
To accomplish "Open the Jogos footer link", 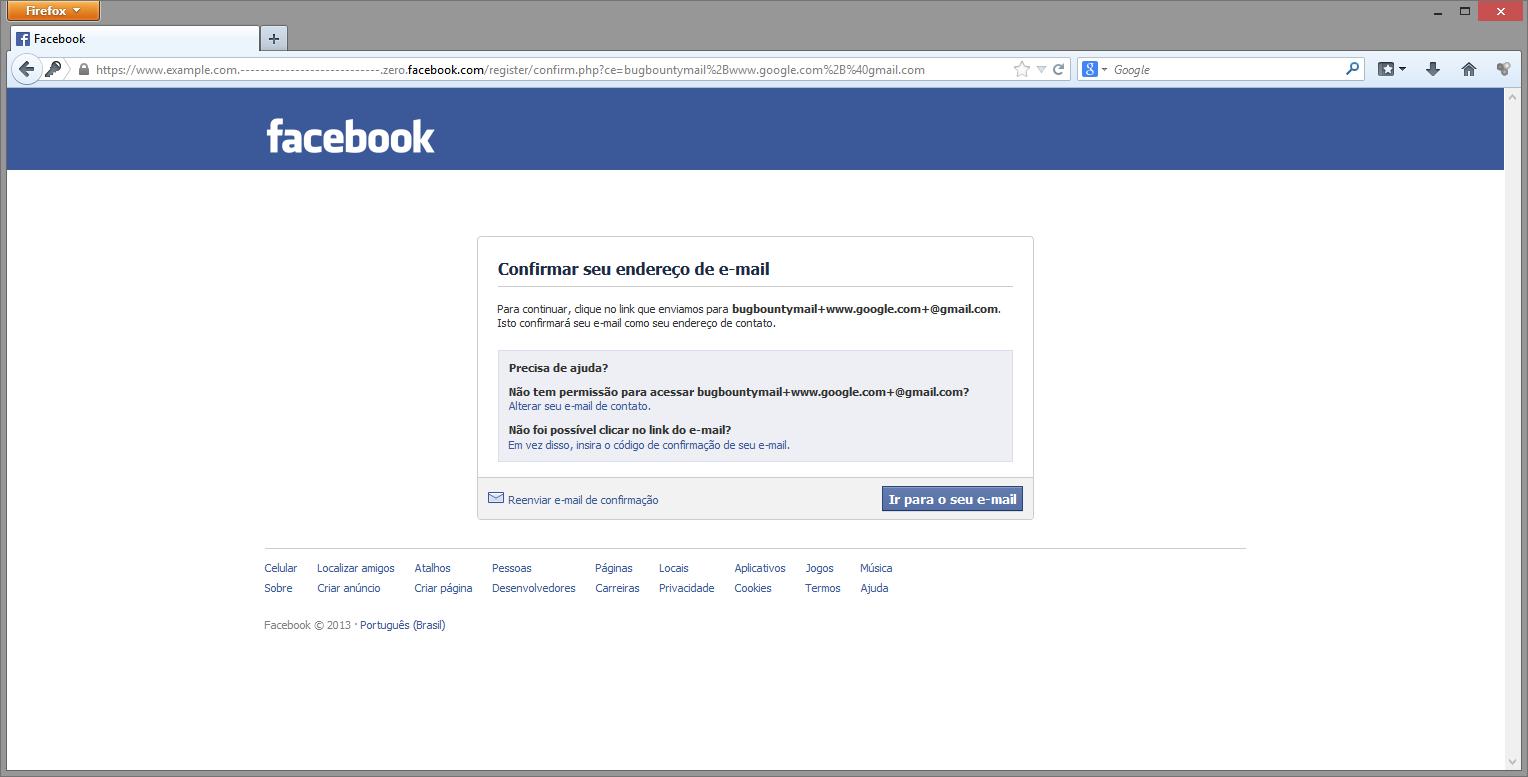I will (819, 568).
